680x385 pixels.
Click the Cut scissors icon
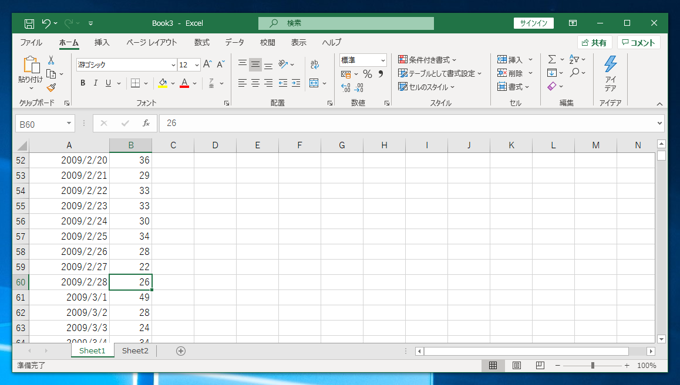tap(51, 60)
